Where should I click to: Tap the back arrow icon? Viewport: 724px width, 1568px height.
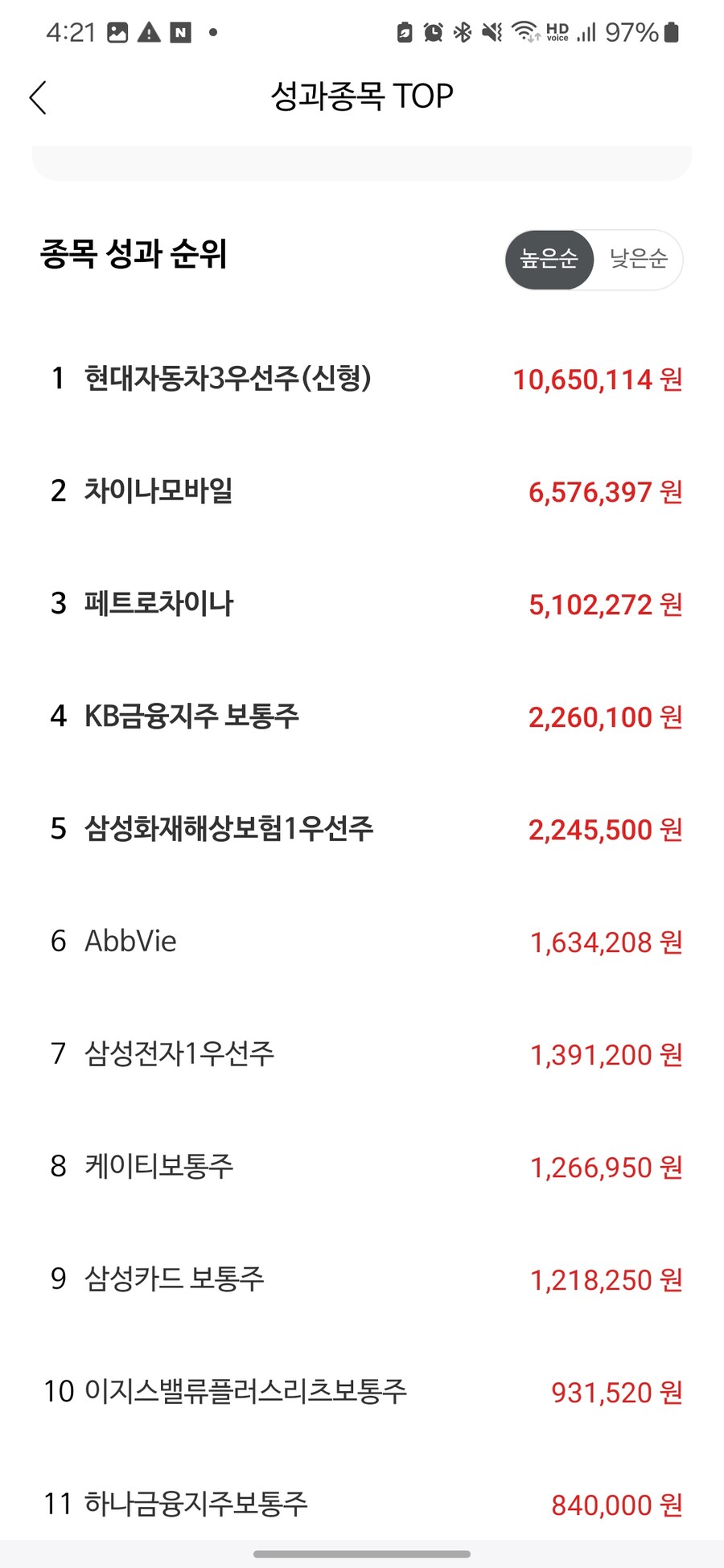38,97
